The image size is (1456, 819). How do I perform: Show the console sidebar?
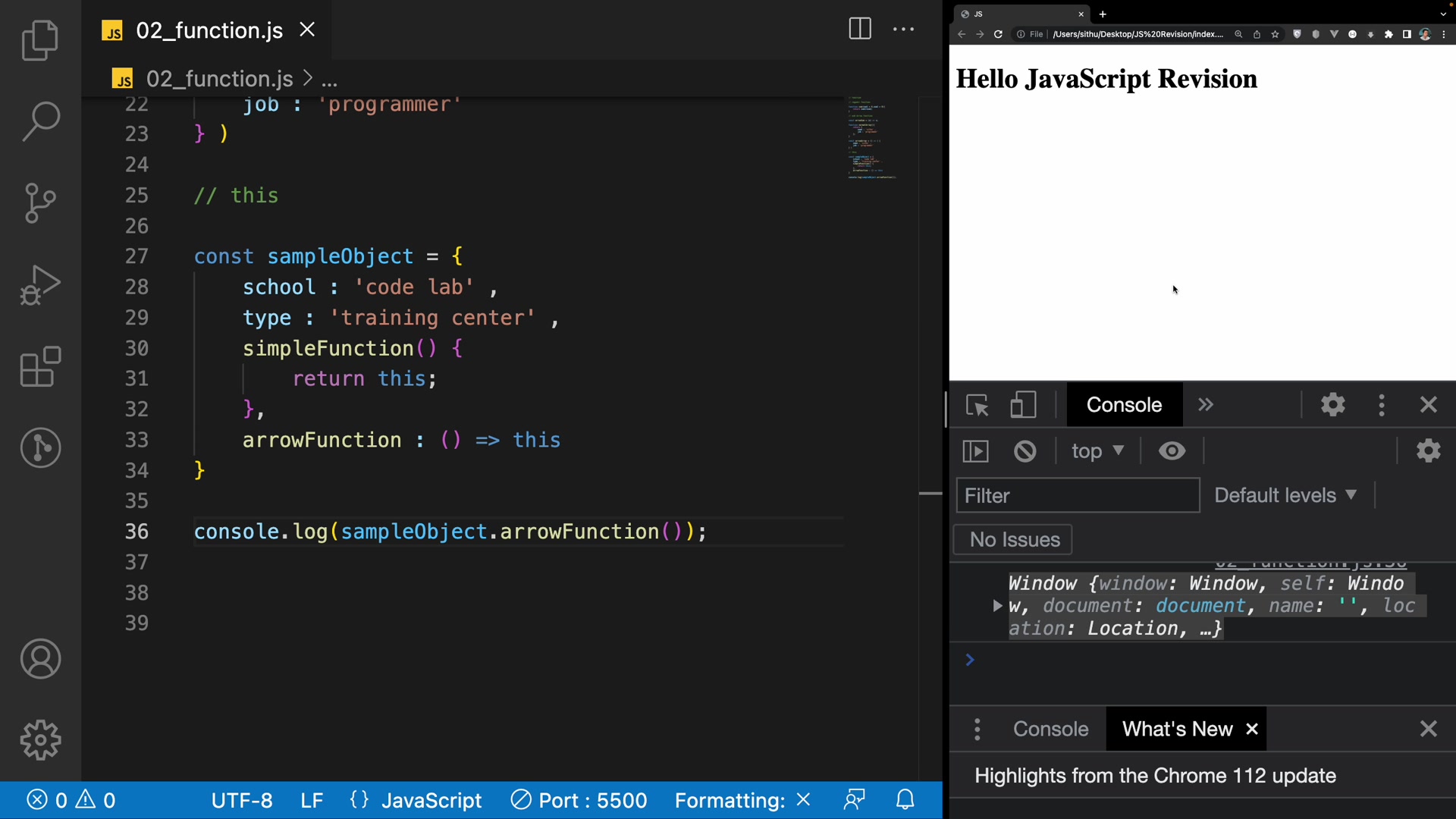click(976, 451)
